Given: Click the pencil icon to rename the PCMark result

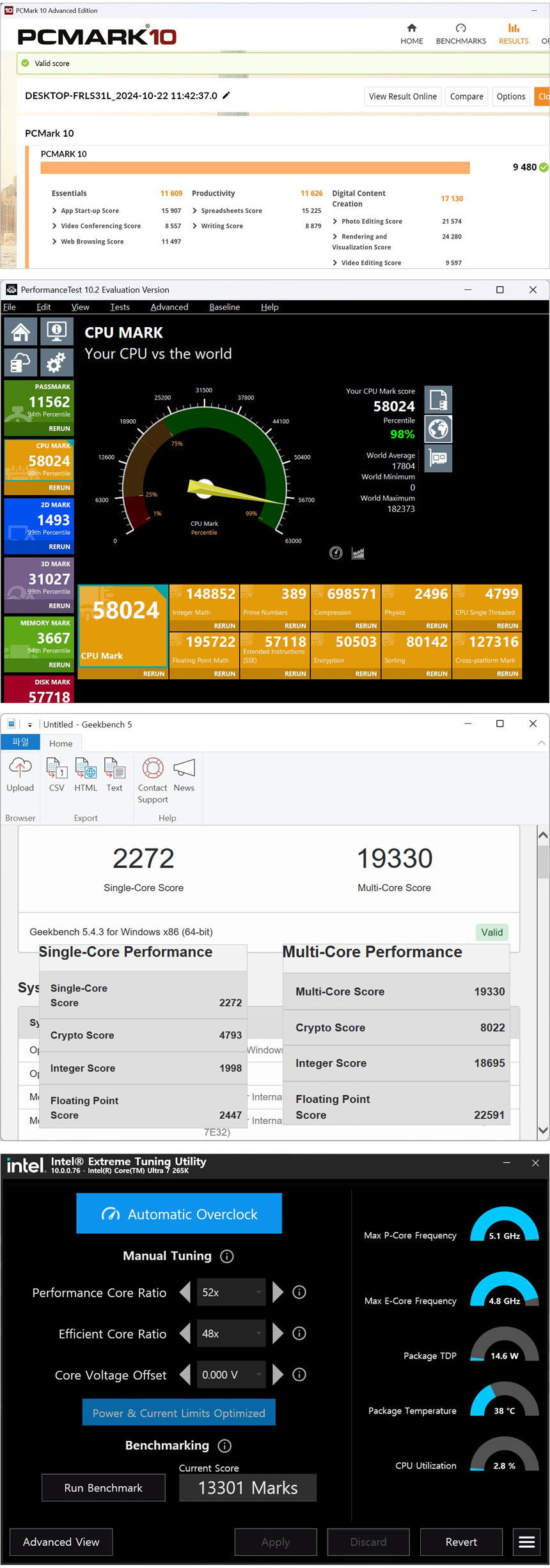Looking at the screenshot, I should pyautogui.click(x=226, y=95).
